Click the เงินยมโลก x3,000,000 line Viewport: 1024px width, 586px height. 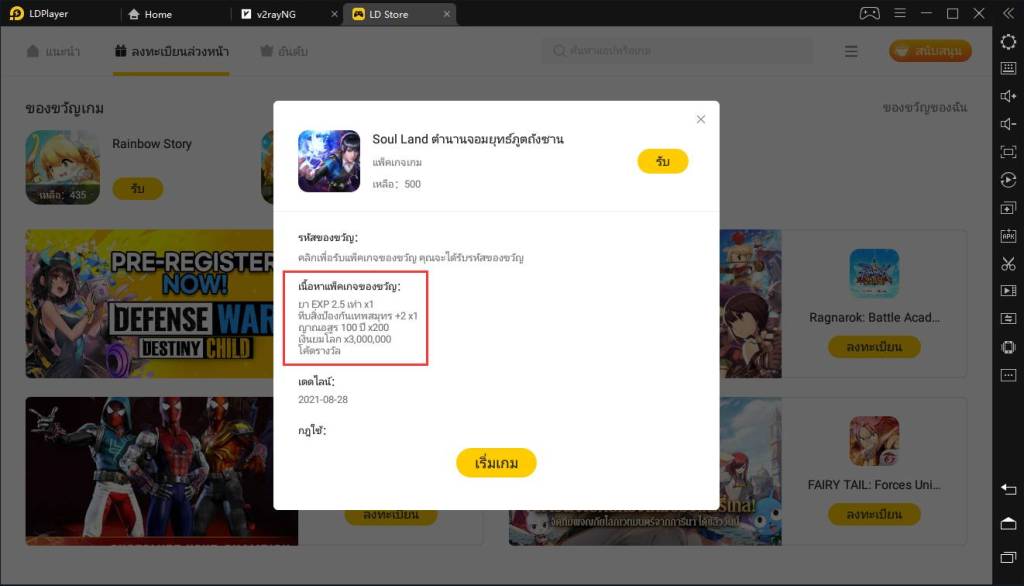click(345, 339)
